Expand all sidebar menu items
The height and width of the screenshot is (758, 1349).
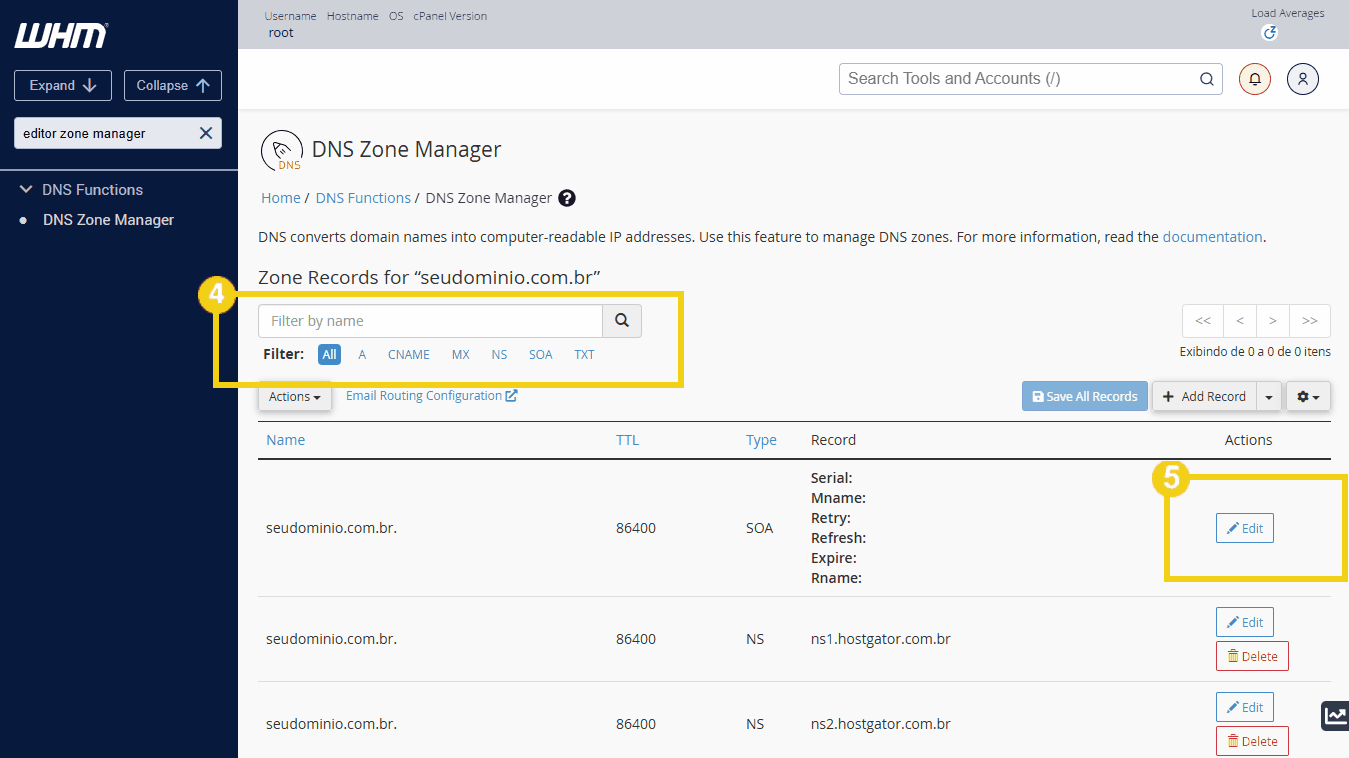coord(63,86)
